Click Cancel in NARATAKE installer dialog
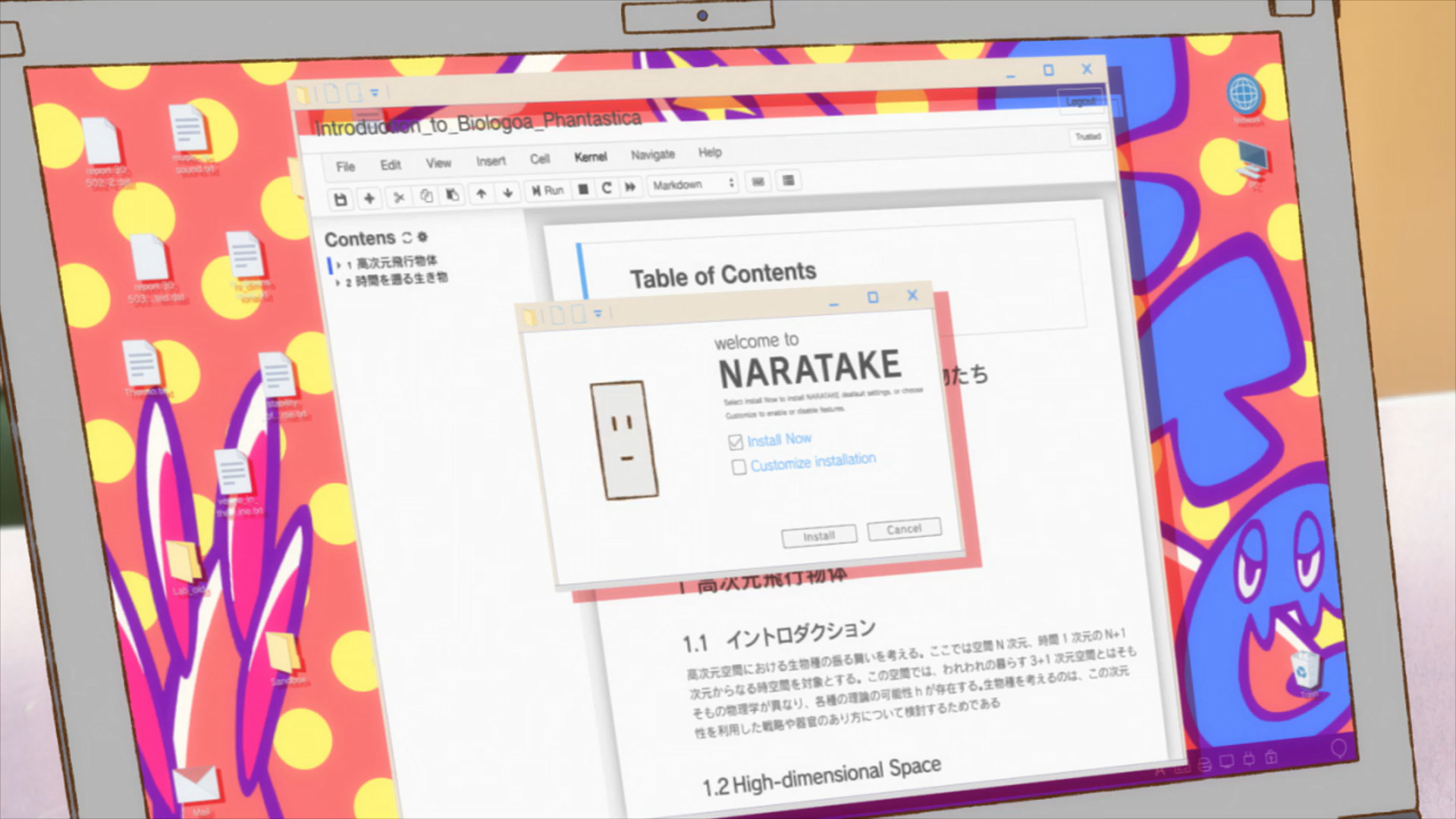1456x819 pixels. pos(904,529)
